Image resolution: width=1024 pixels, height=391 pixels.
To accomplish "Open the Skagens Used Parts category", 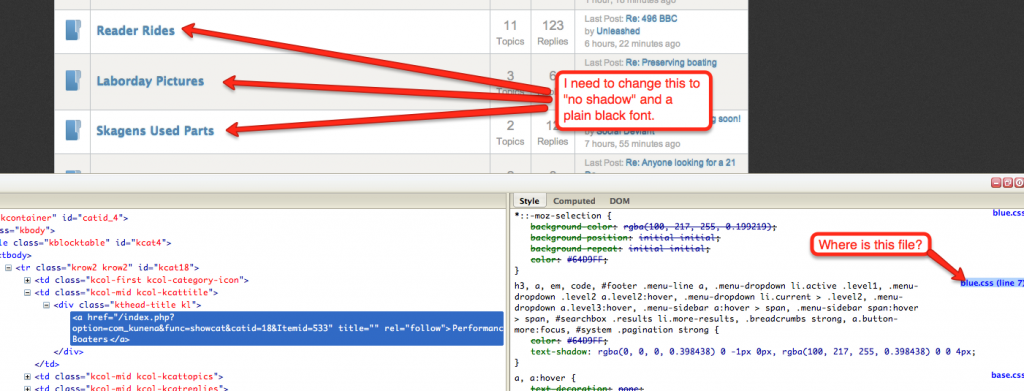I will [x=155, y=131].
